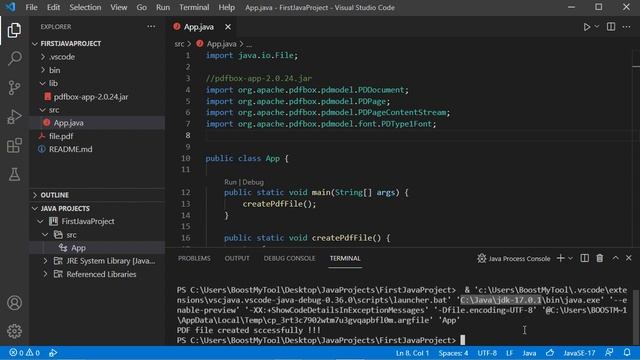Click the Debug CodeLens above main
Image resolution: width=640 pixels, height=360 pixels.
(253, 182)
